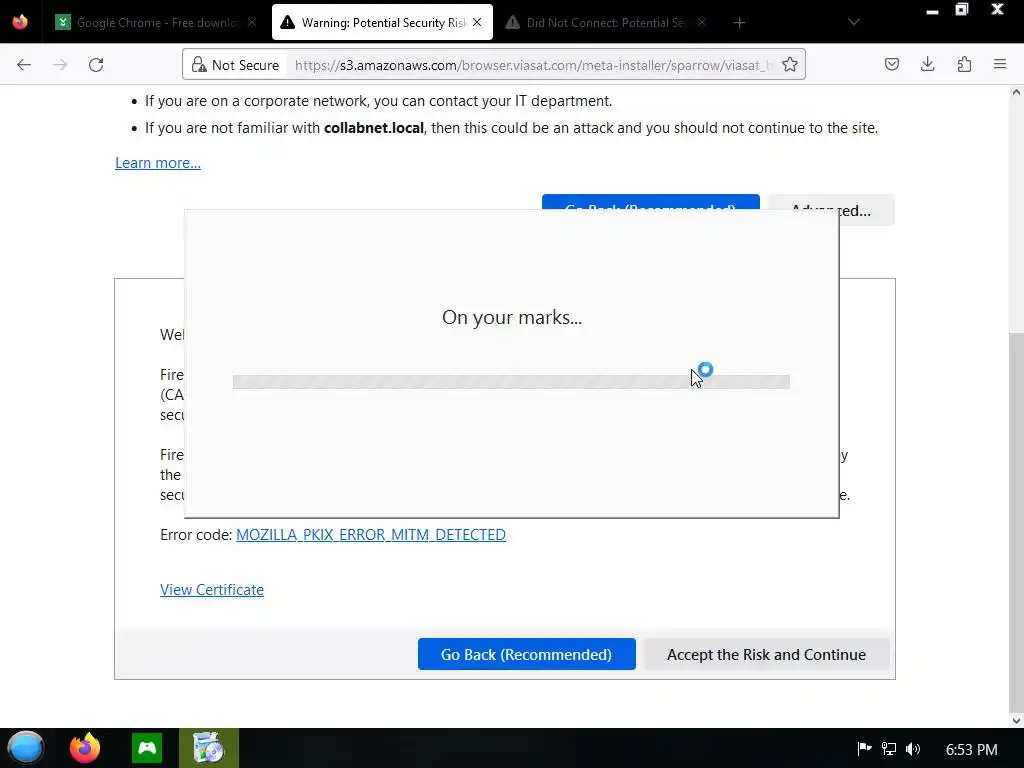Click the flag notification tray icon
1024x768 pixels.
[864, 748]
